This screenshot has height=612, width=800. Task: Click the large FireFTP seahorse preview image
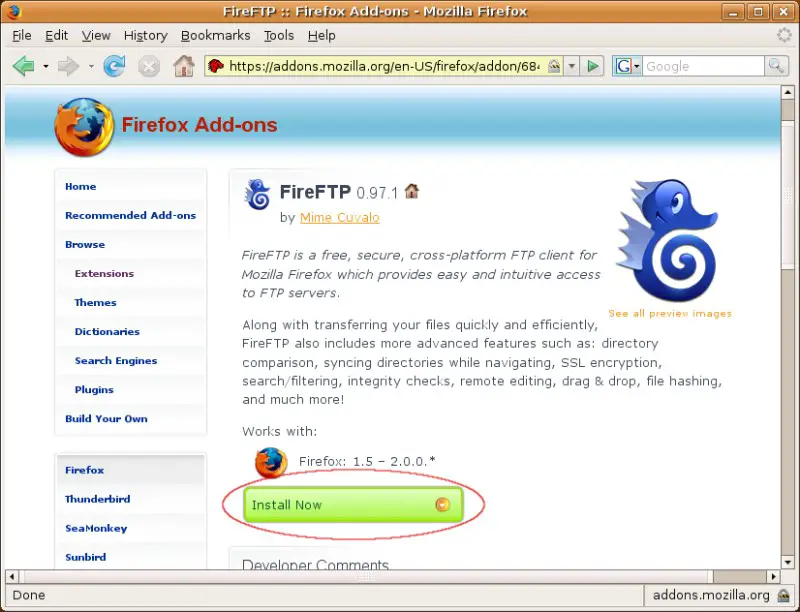coord(669,240)
